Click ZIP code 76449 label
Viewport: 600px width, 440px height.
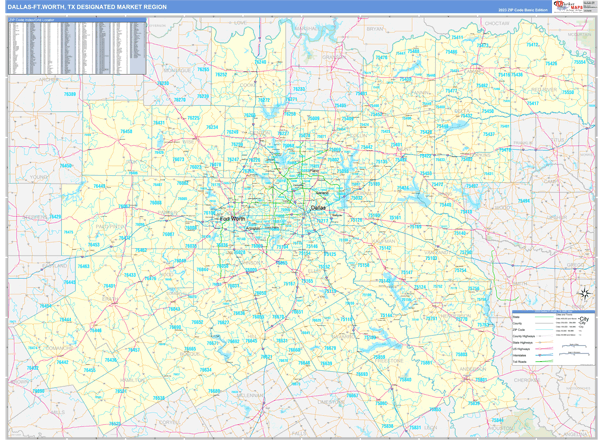point(99,186)
